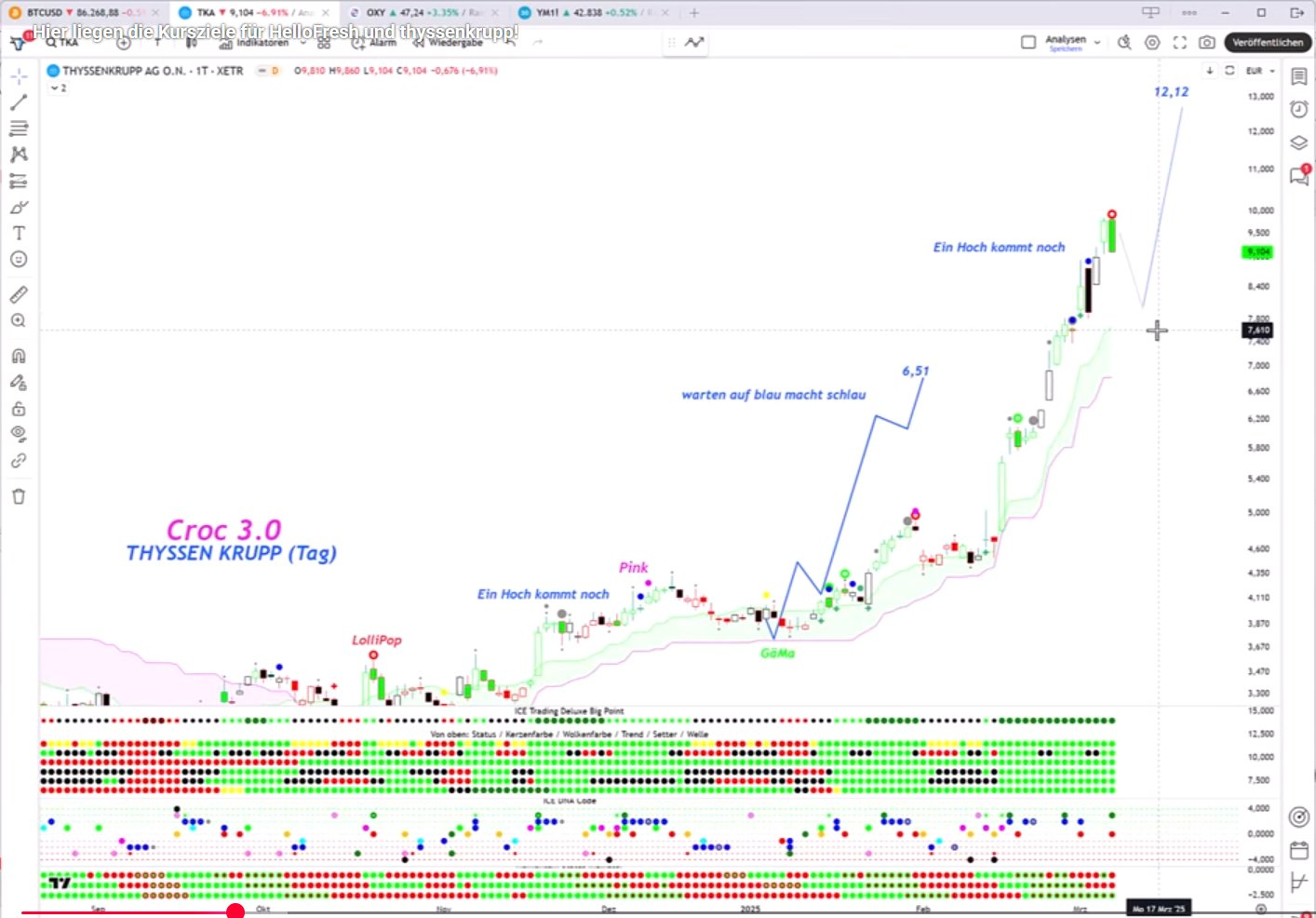The width and height of the screenshot is (1316, 918).
Task: Toggle lock all drawings
Action: pos(19,409)
